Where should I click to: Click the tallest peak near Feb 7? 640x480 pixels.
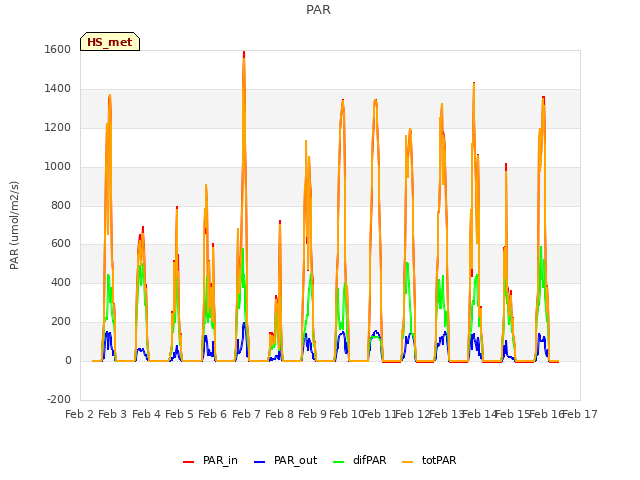coord(244,53)
